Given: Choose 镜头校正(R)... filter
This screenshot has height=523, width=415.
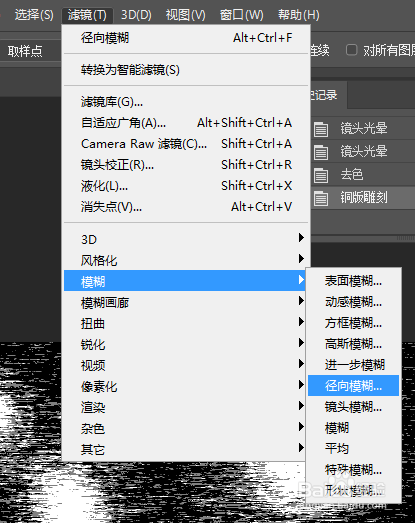Looking at the screenshot, I should (x=186, y=165).
